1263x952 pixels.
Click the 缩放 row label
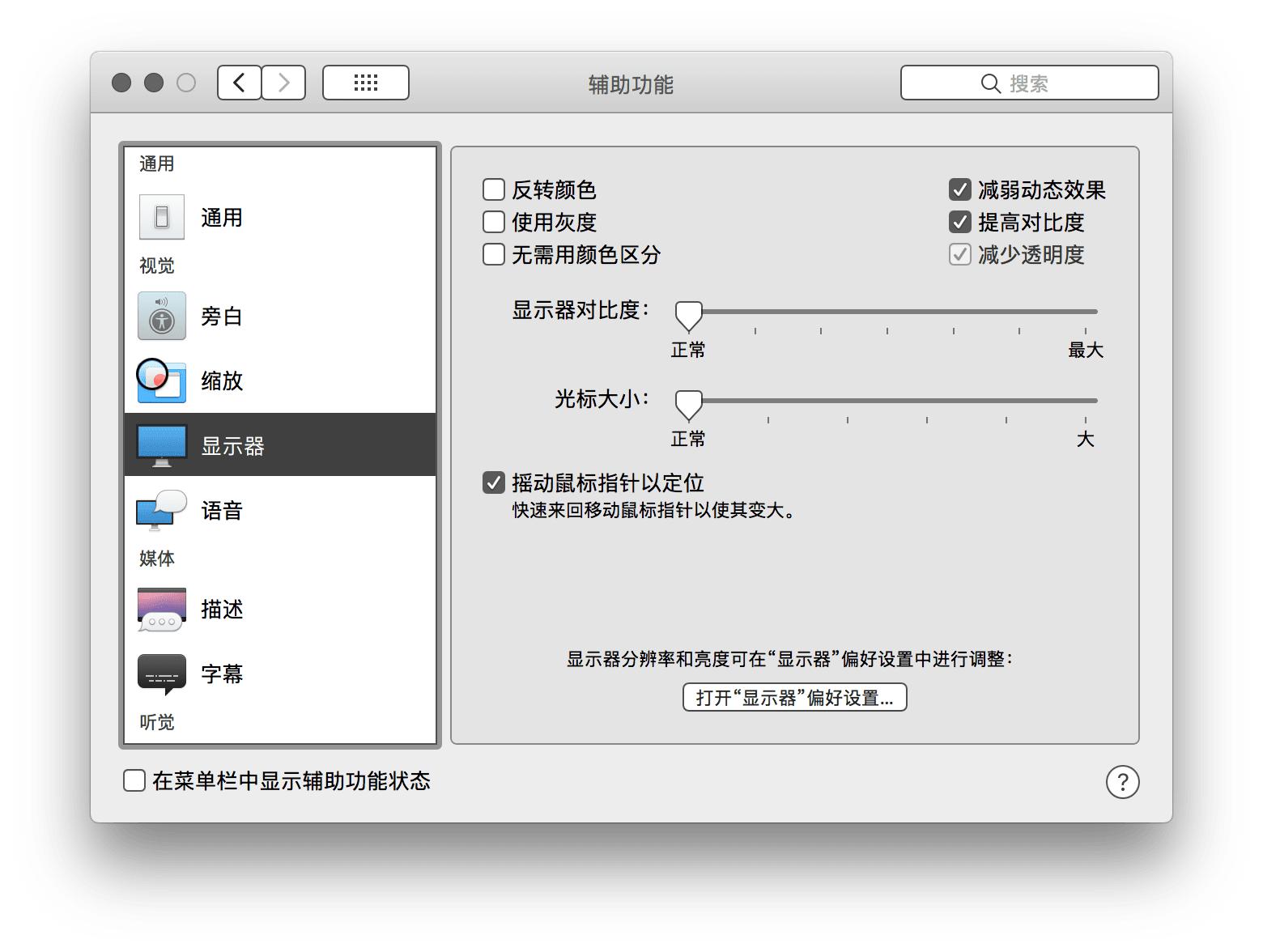click(x=222, y=381)
